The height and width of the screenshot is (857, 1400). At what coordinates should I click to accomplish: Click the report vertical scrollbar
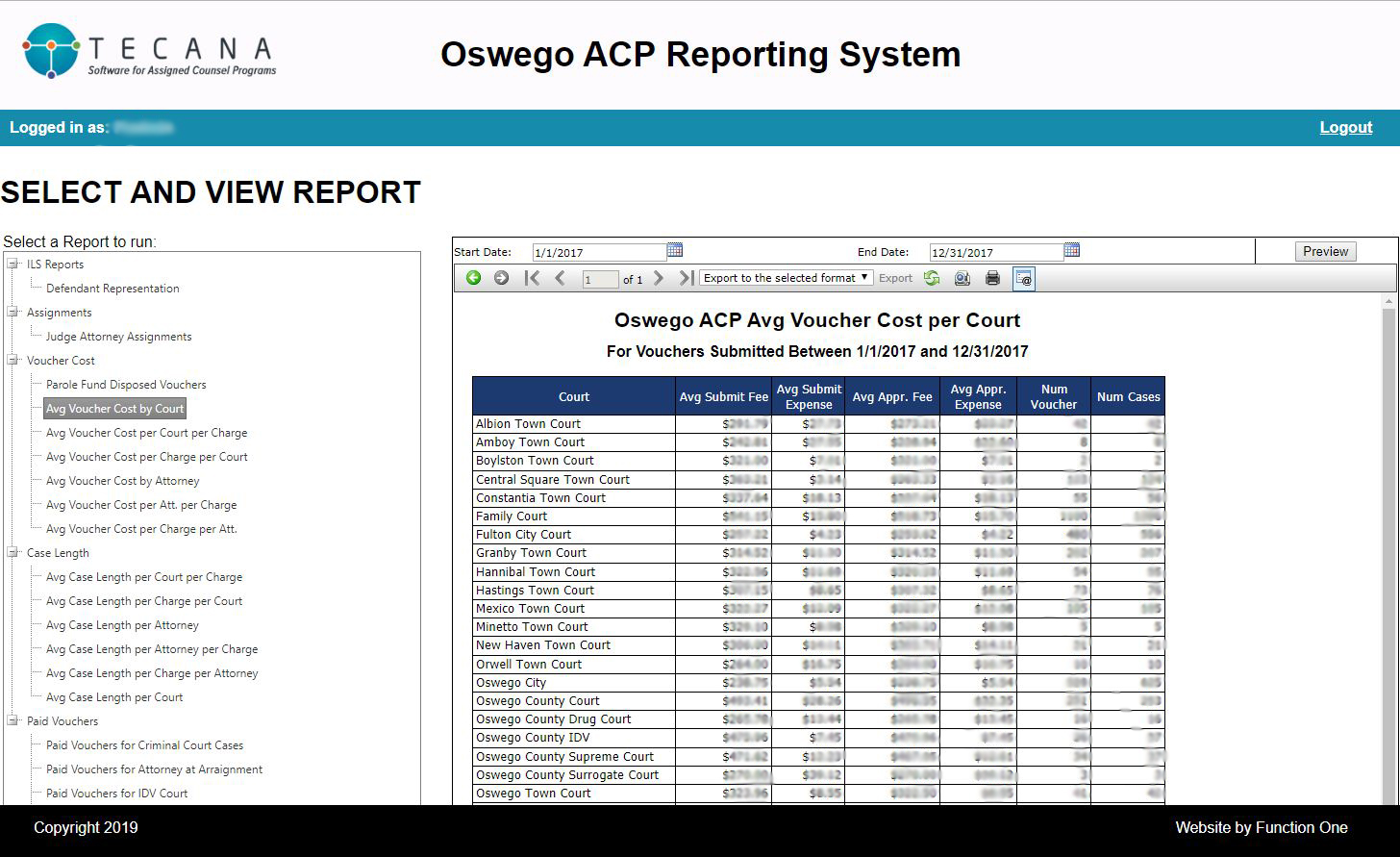[1389, 548]
